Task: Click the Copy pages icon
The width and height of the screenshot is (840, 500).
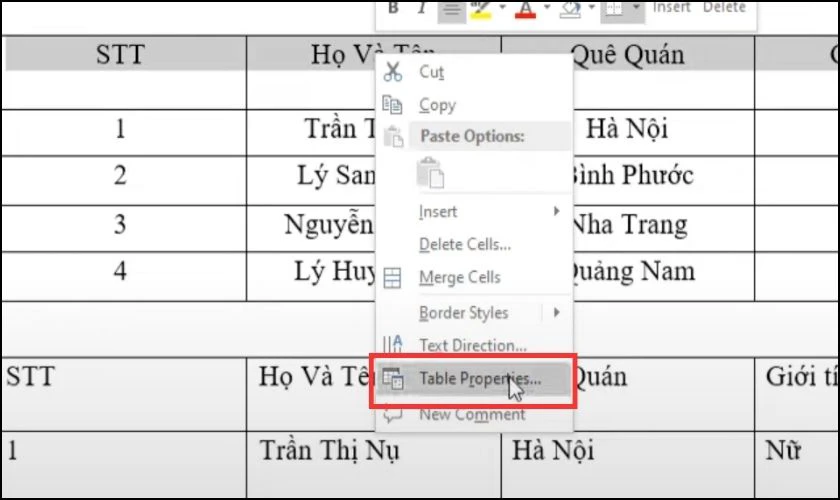Action: [x=392, y=105]
